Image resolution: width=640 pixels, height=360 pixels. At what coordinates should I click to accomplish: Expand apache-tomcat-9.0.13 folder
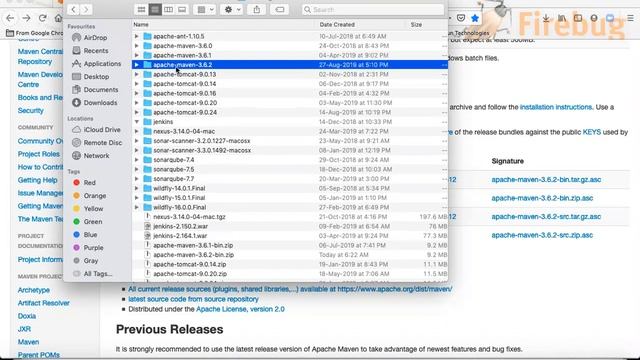(137, 74)
